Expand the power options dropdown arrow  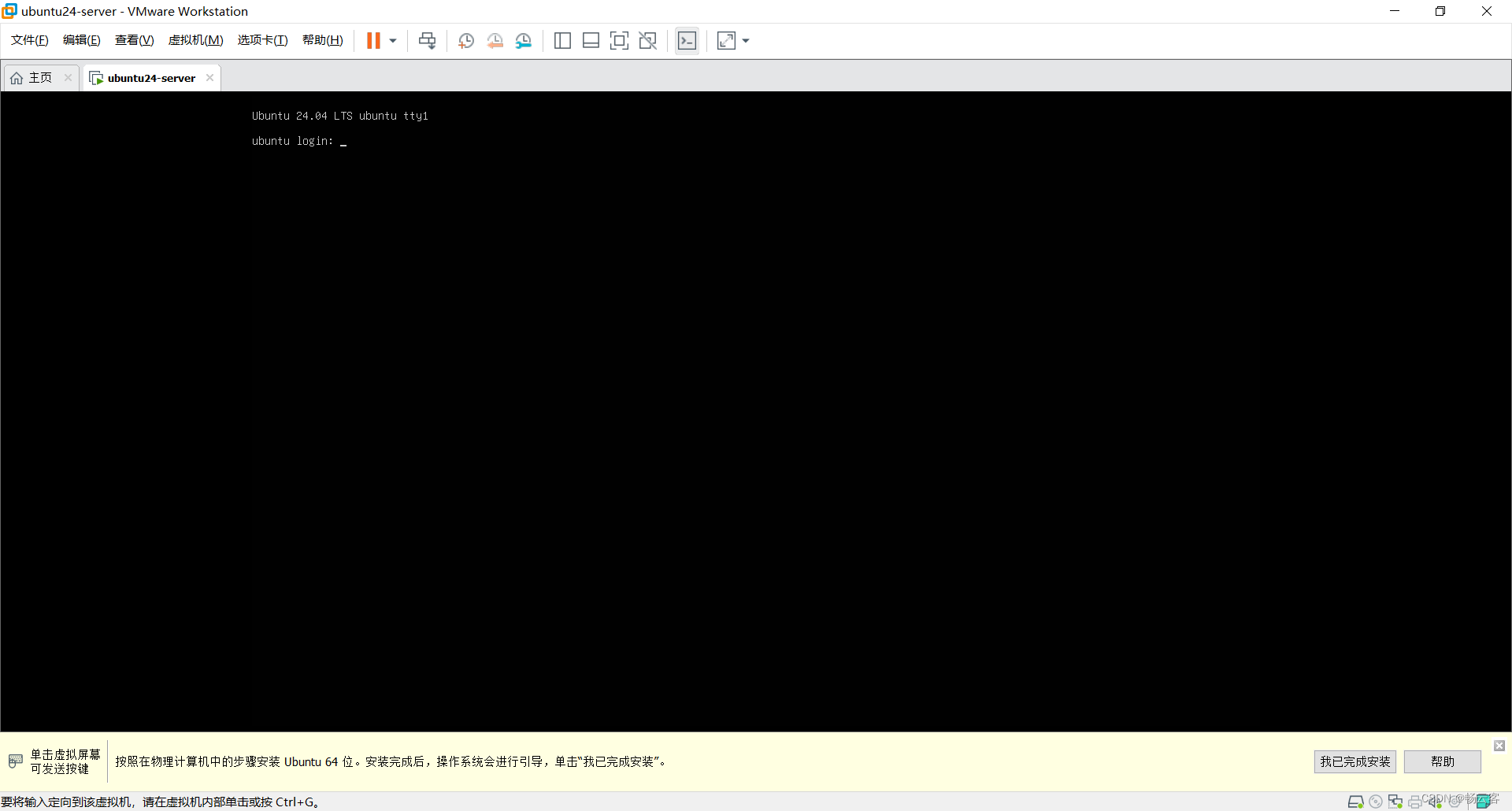[393, 40]
